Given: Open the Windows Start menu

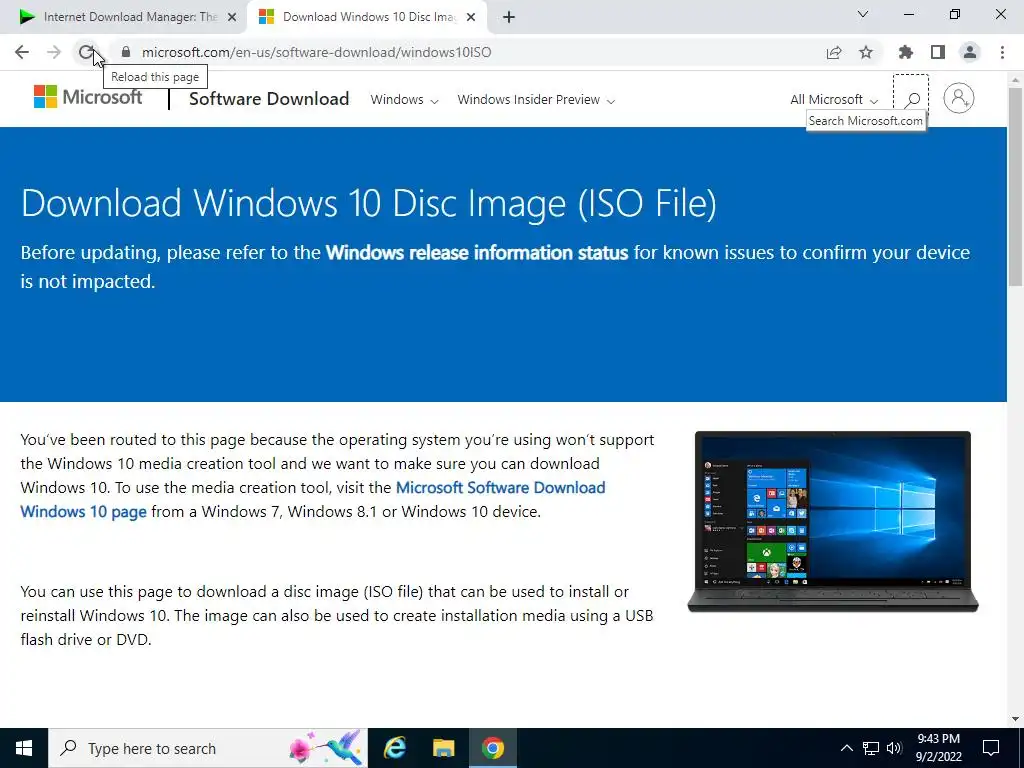Looking at the screenshot, I should (24, 748).
